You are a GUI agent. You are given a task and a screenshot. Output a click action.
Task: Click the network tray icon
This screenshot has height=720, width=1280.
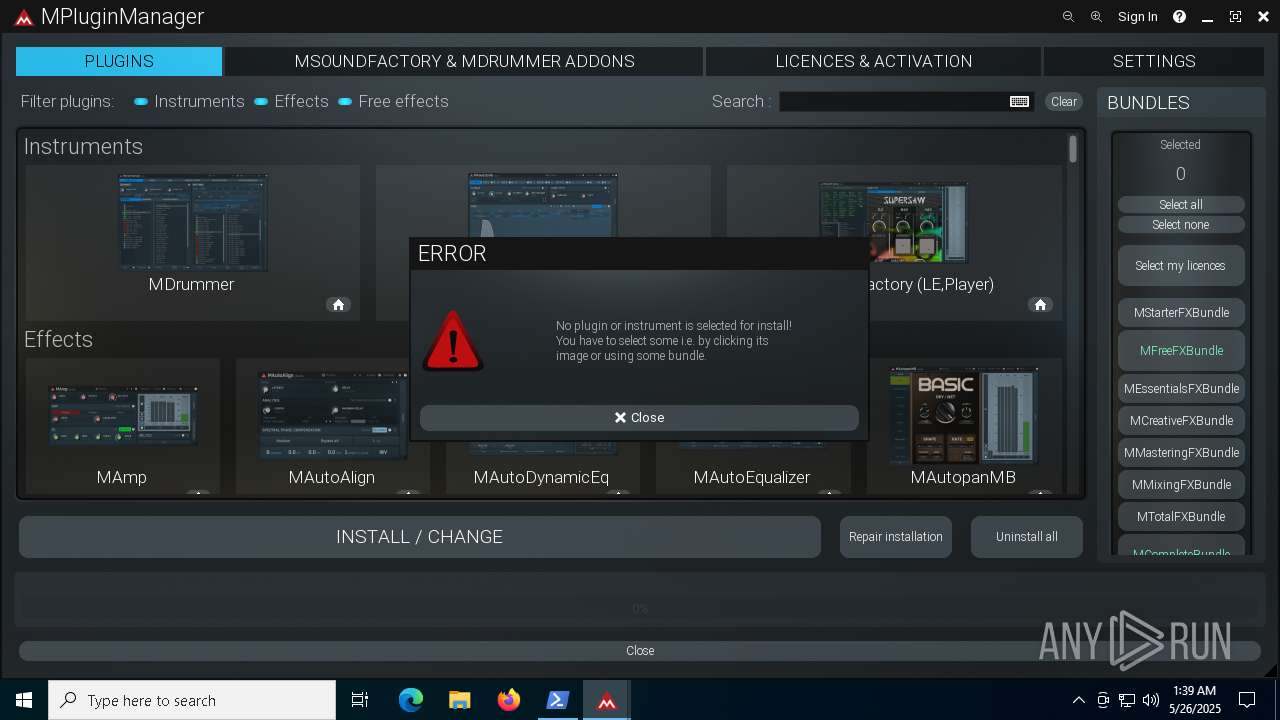click(x=1127, y=700)
